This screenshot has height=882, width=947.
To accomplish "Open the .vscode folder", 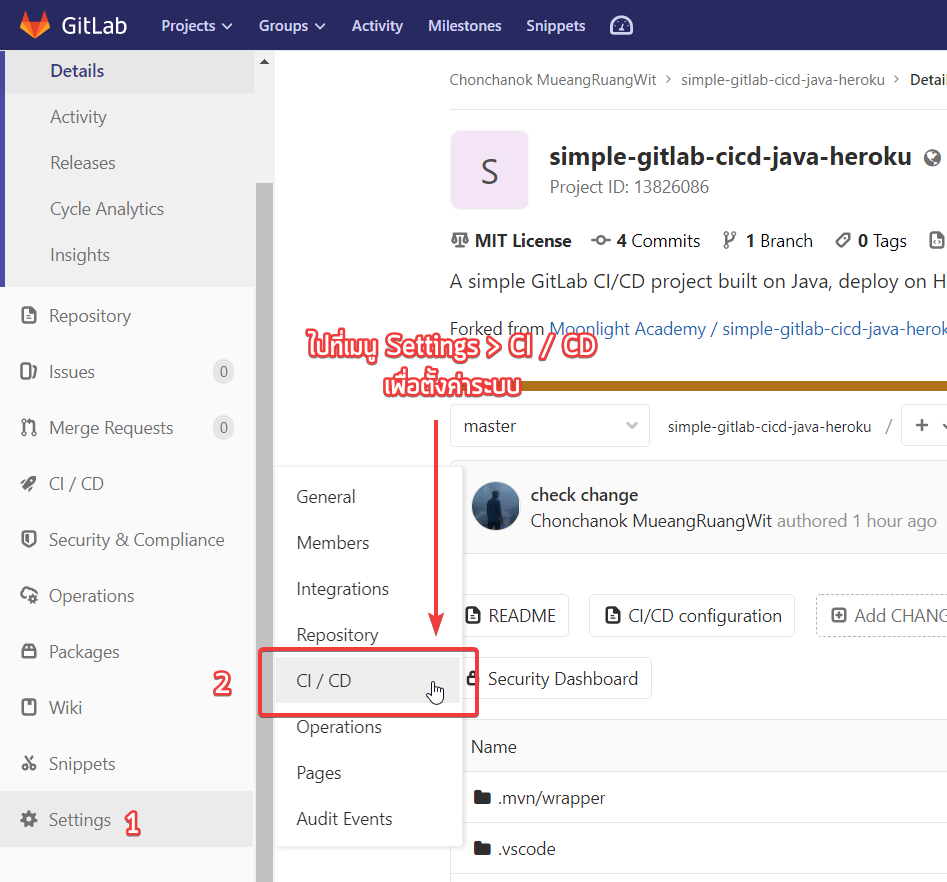I will click(526, 848).
